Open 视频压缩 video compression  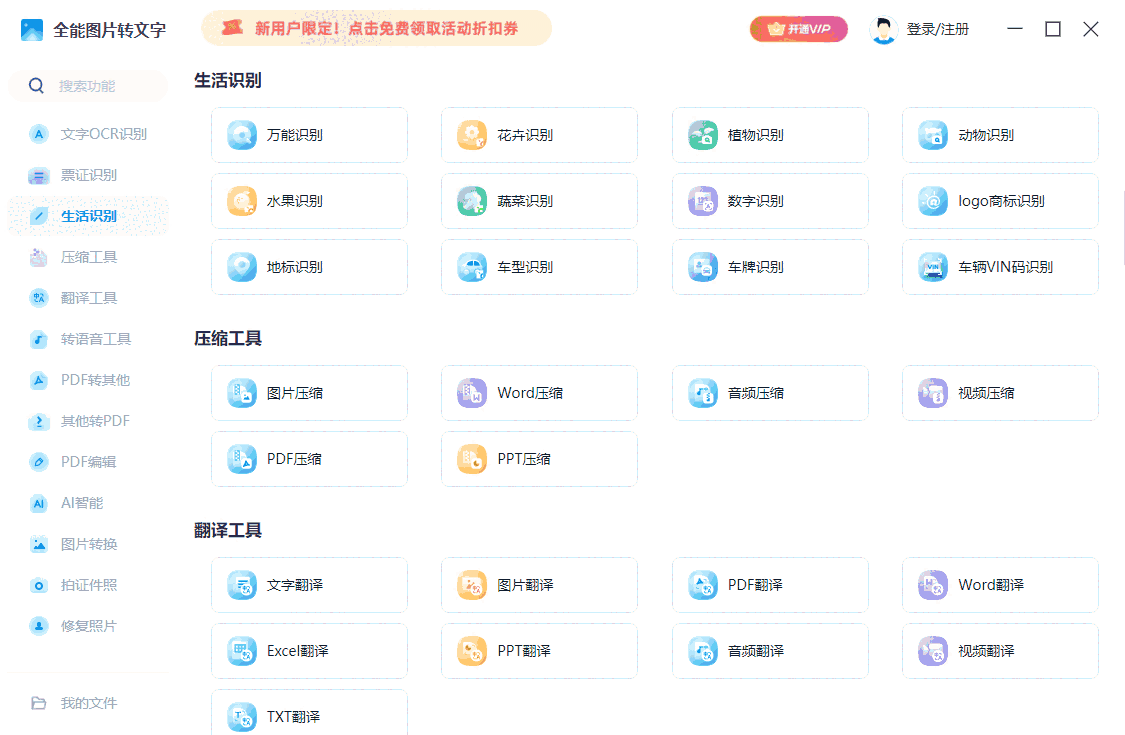pos(999,392)
